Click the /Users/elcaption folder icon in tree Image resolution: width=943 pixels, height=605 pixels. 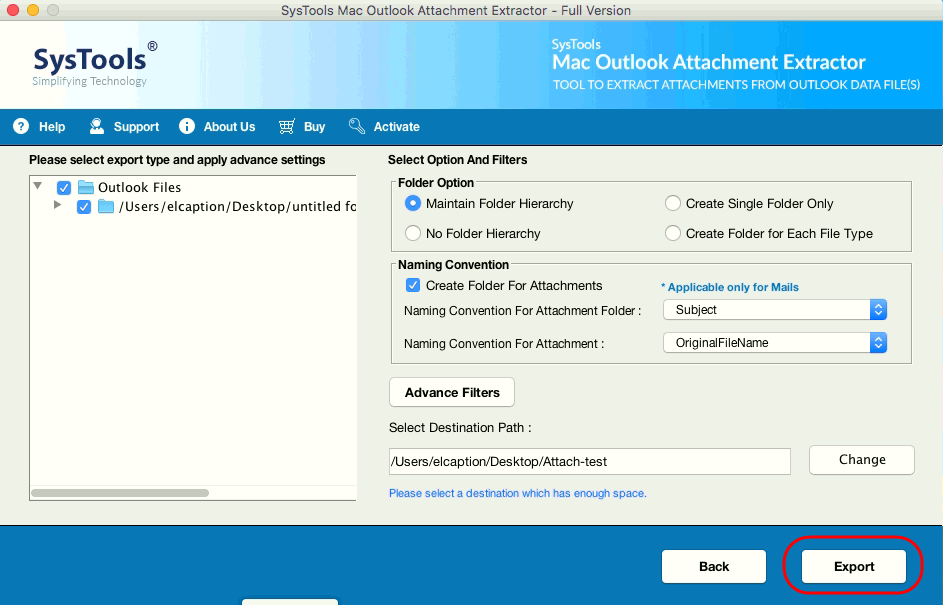106,206
